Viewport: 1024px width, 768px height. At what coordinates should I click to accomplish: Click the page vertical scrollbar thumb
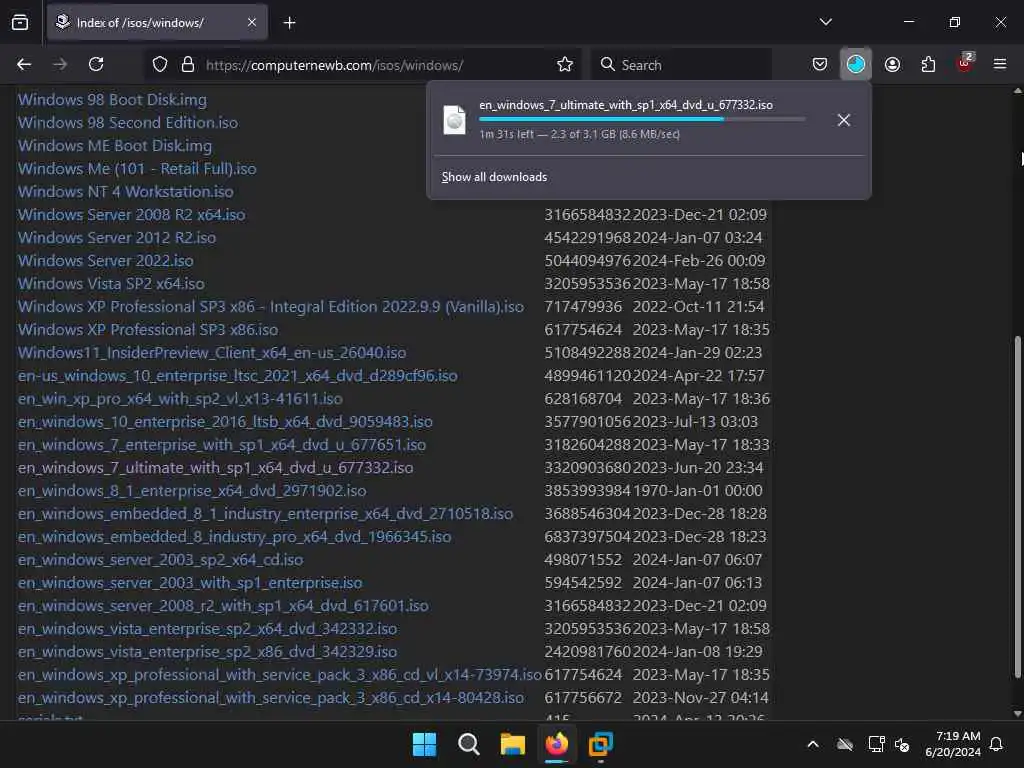(x=1017, y=507)
